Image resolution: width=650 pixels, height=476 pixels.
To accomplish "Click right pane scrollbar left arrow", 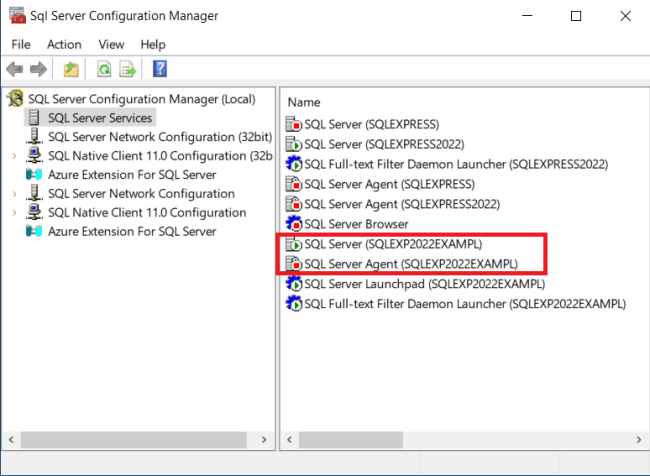I will tap(289, 440).
